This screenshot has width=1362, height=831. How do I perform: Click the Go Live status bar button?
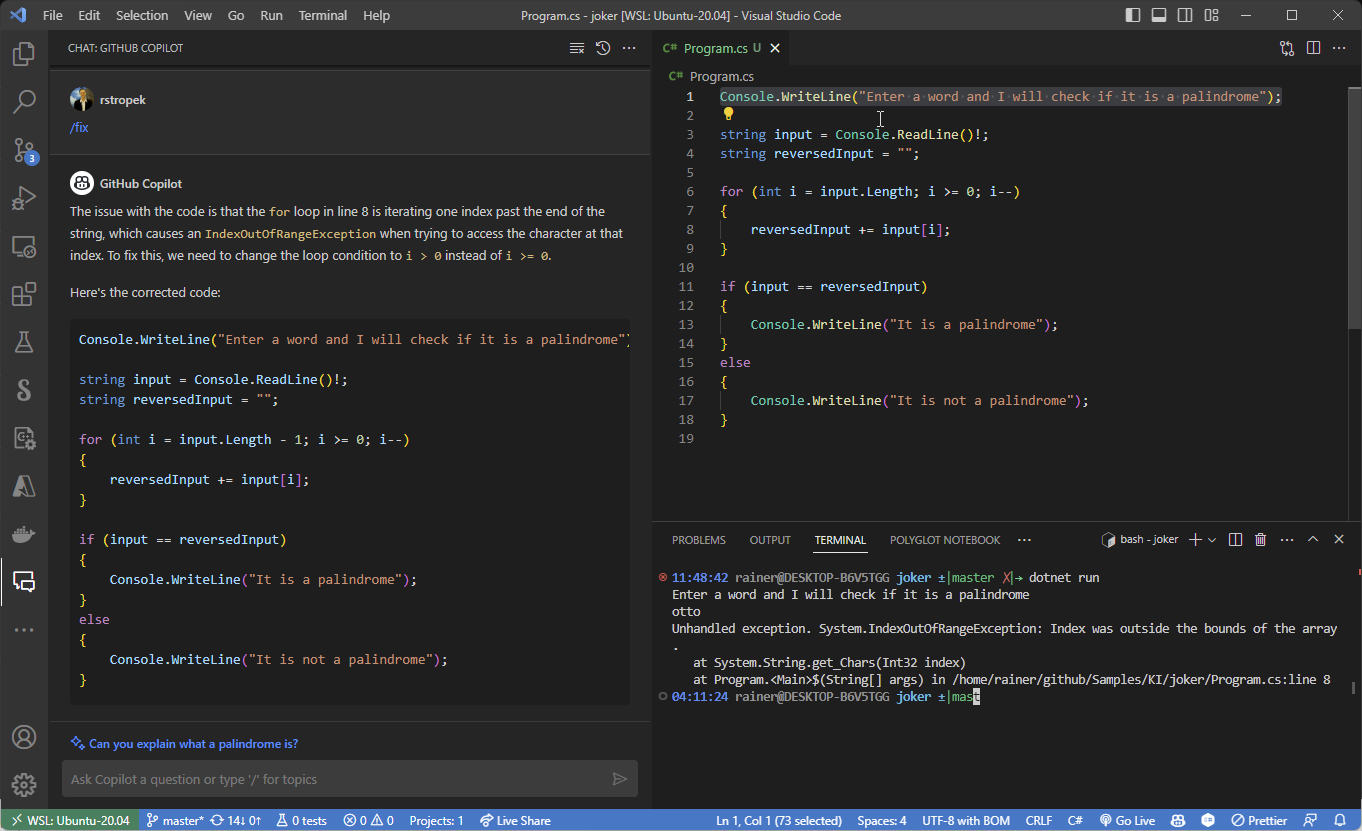click(x=1127, y=821)
